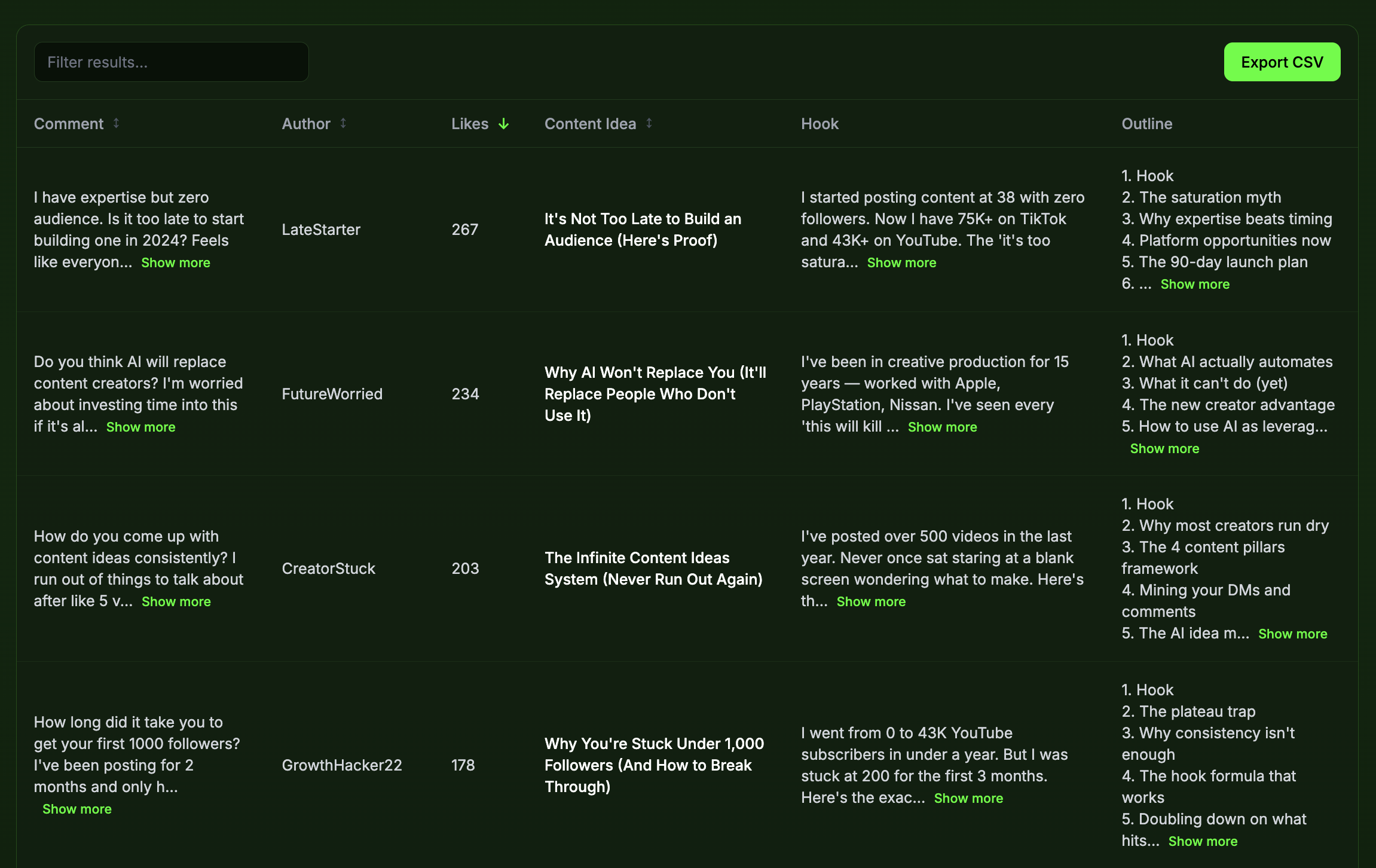Viewport: 1376px width, 868px height.
Task: Show more of the AI replacement hook
Action: 942,427
